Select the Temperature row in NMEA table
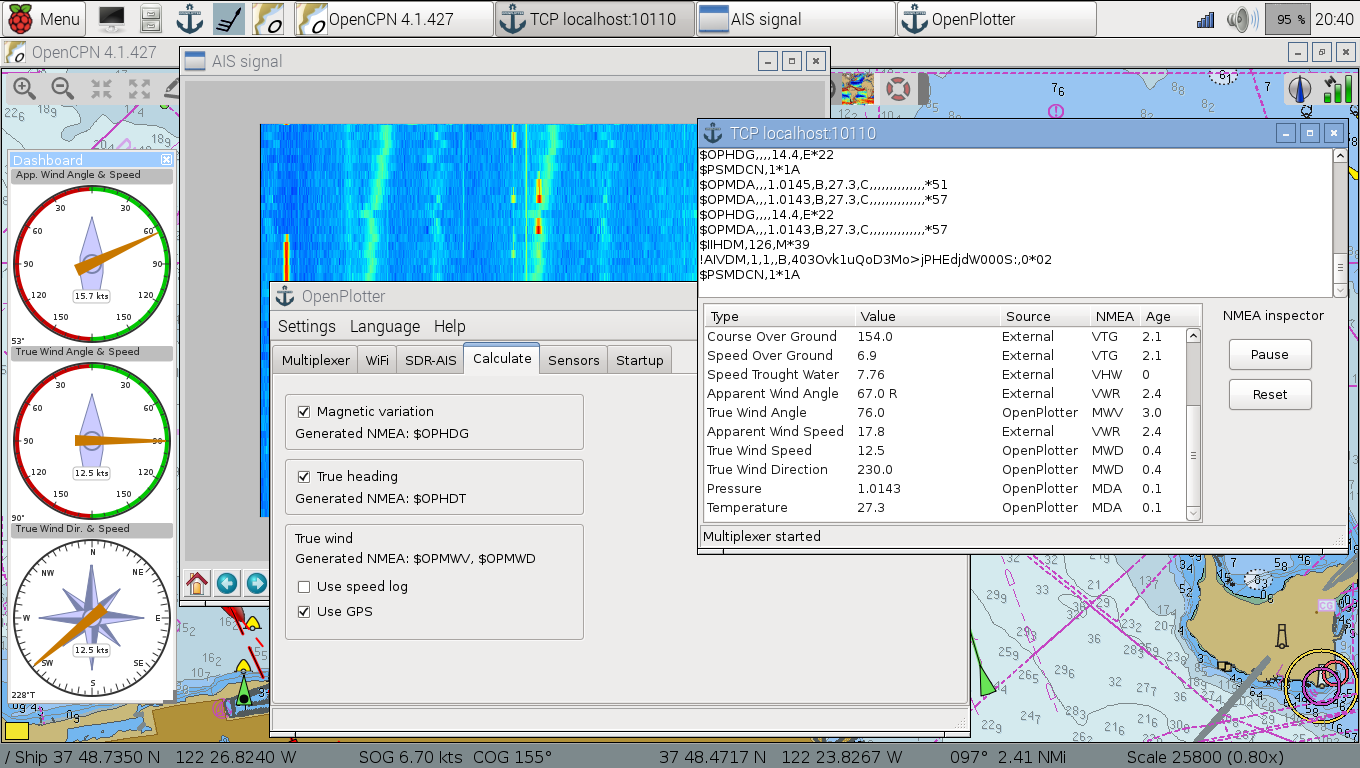 click(944, 507)
